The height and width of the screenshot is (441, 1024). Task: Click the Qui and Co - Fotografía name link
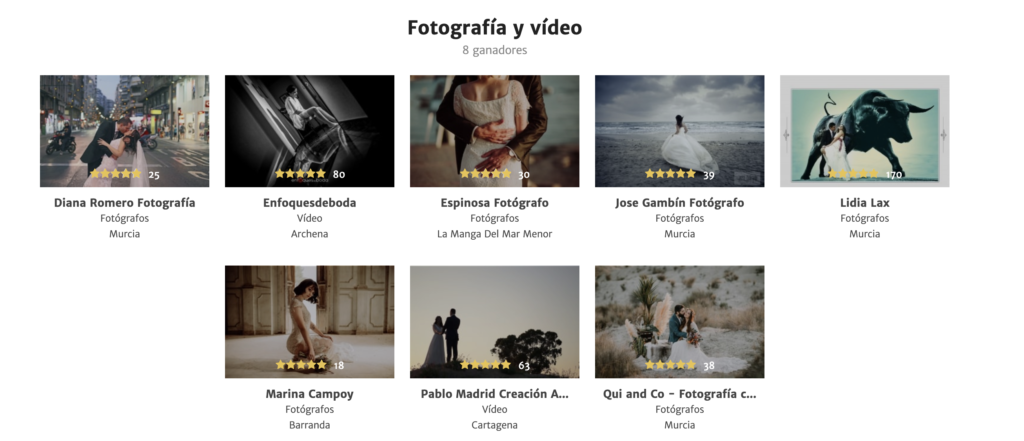679,394
